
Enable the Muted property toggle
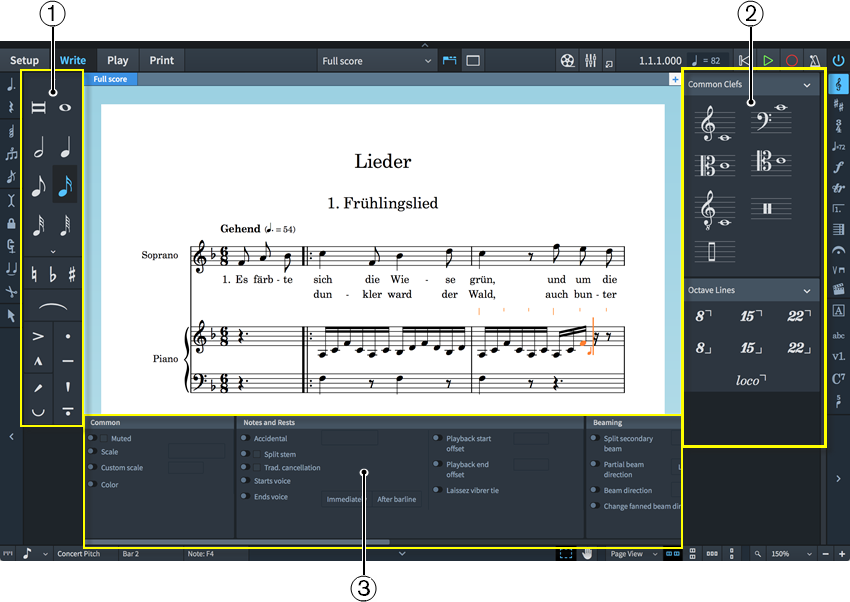coord(91,438)
